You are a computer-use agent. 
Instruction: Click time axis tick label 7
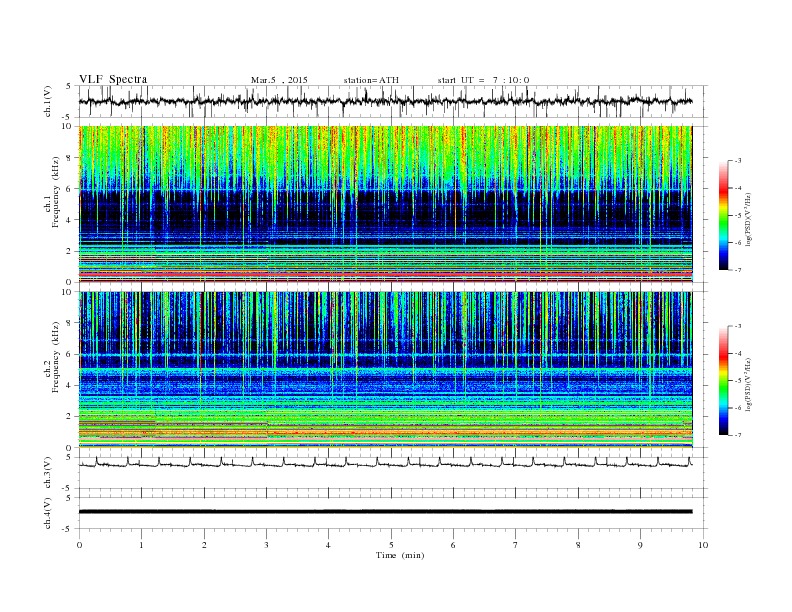(x=516, y=545)
